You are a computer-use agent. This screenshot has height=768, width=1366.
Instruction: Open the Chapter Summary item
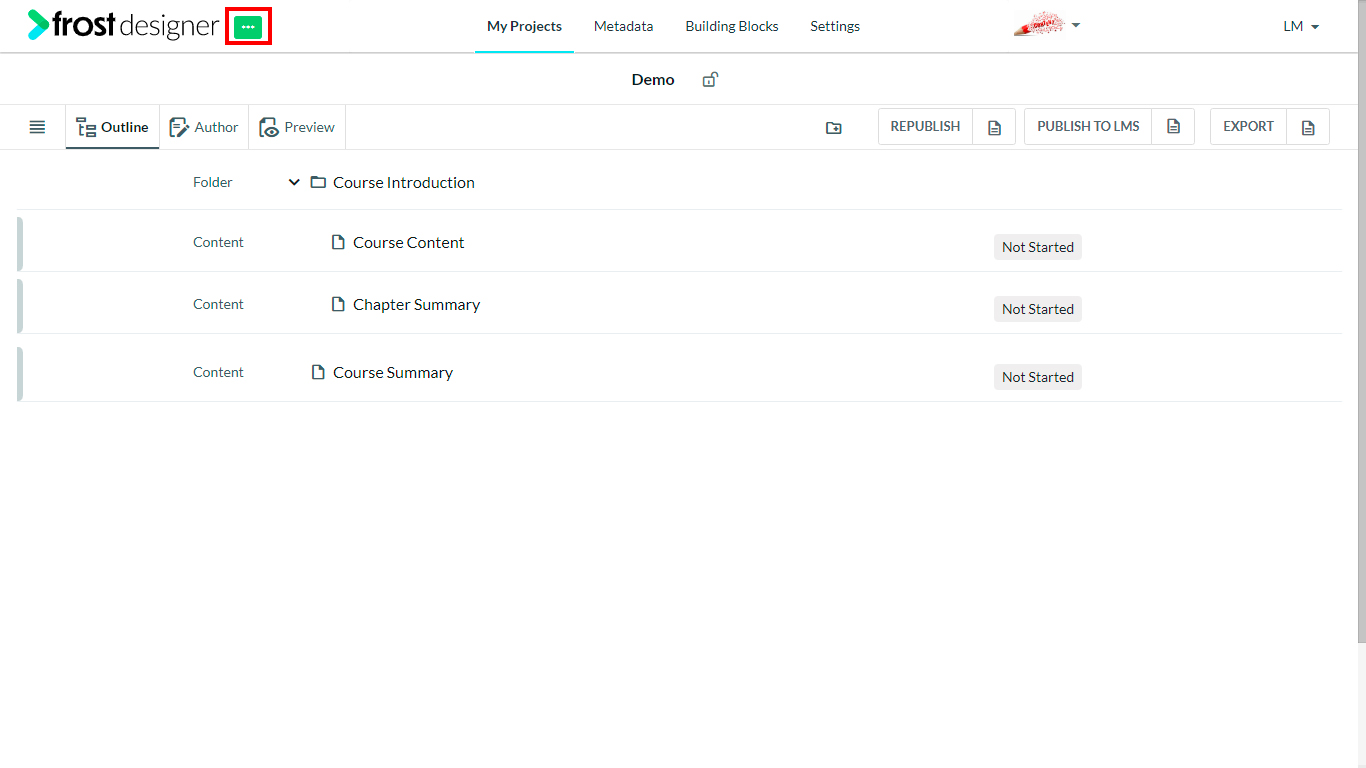pyautogui.click(x=416, y=304)
